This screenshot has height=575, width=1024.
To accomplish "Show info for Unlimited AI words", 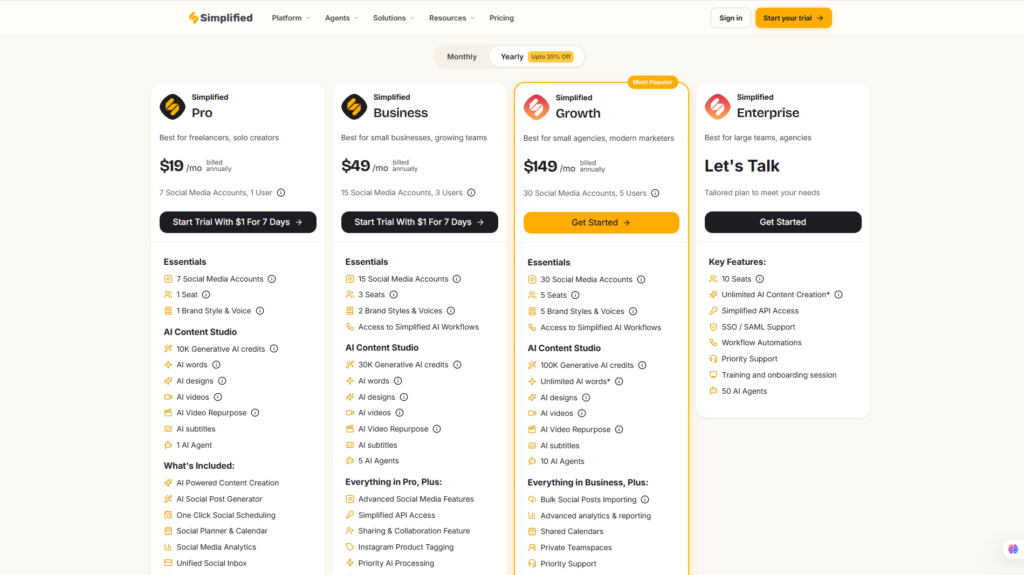I will (x=619, y=382).
